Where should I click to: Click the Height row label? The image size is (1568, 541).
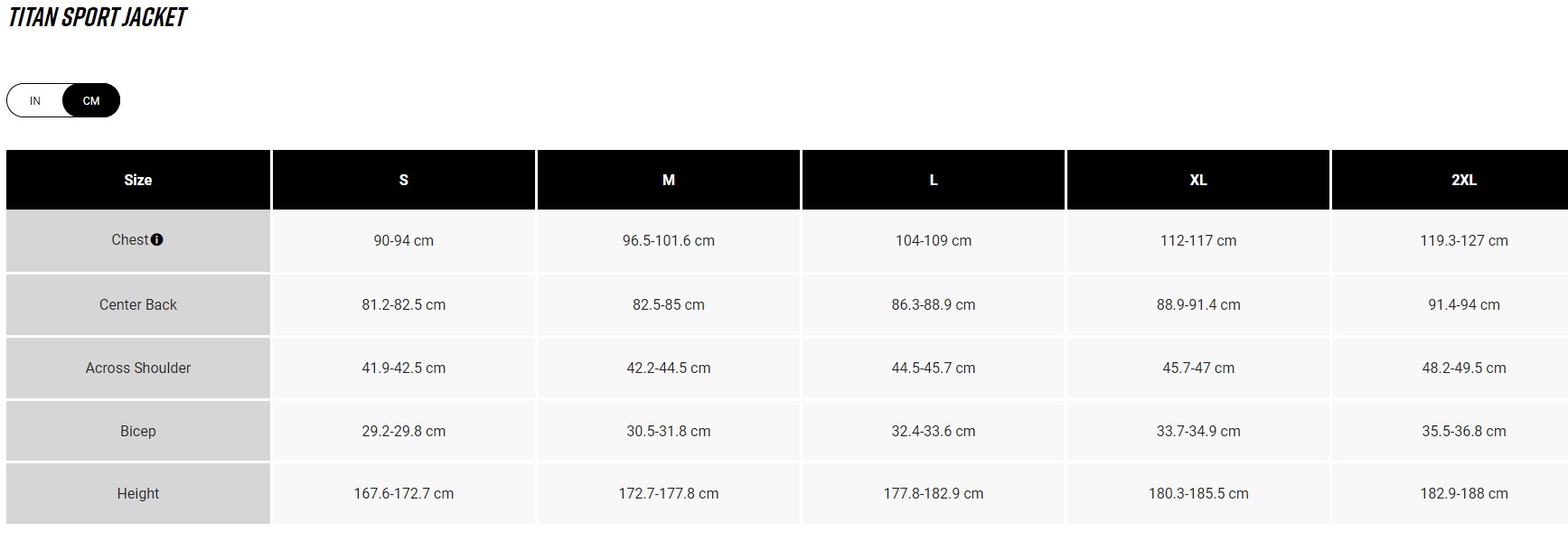(x=138, y=493)
